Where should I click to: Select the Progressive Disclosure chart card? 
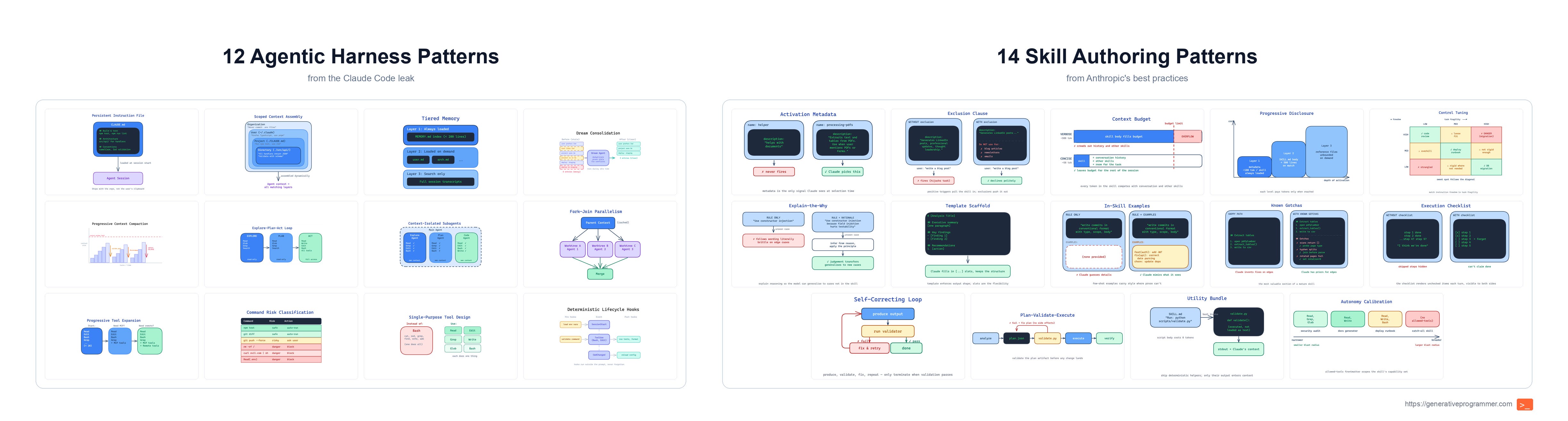click(x=1286, y=152)
